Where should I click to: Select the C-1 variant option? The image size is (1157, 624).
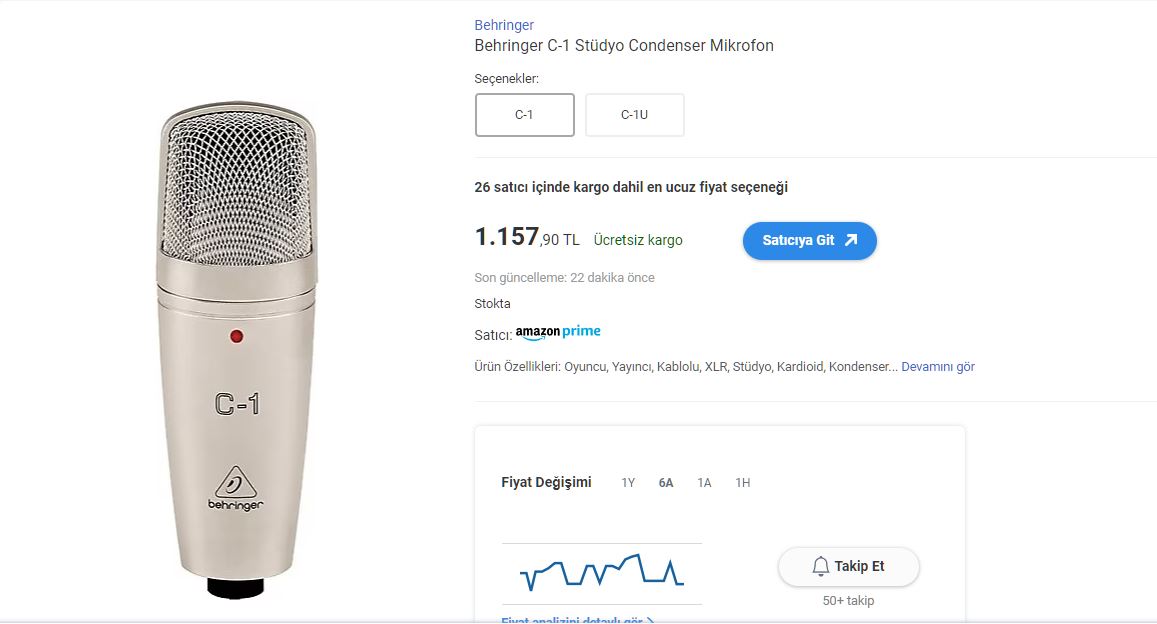(x=524, y=115)
